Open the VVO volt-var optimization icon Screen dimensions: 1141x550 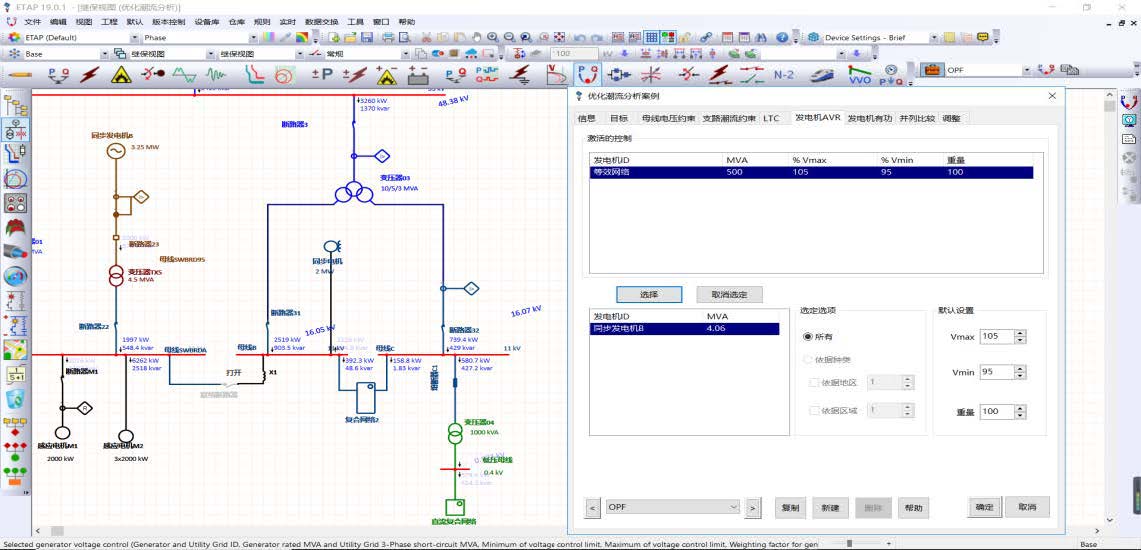click(x=859, y=74)
